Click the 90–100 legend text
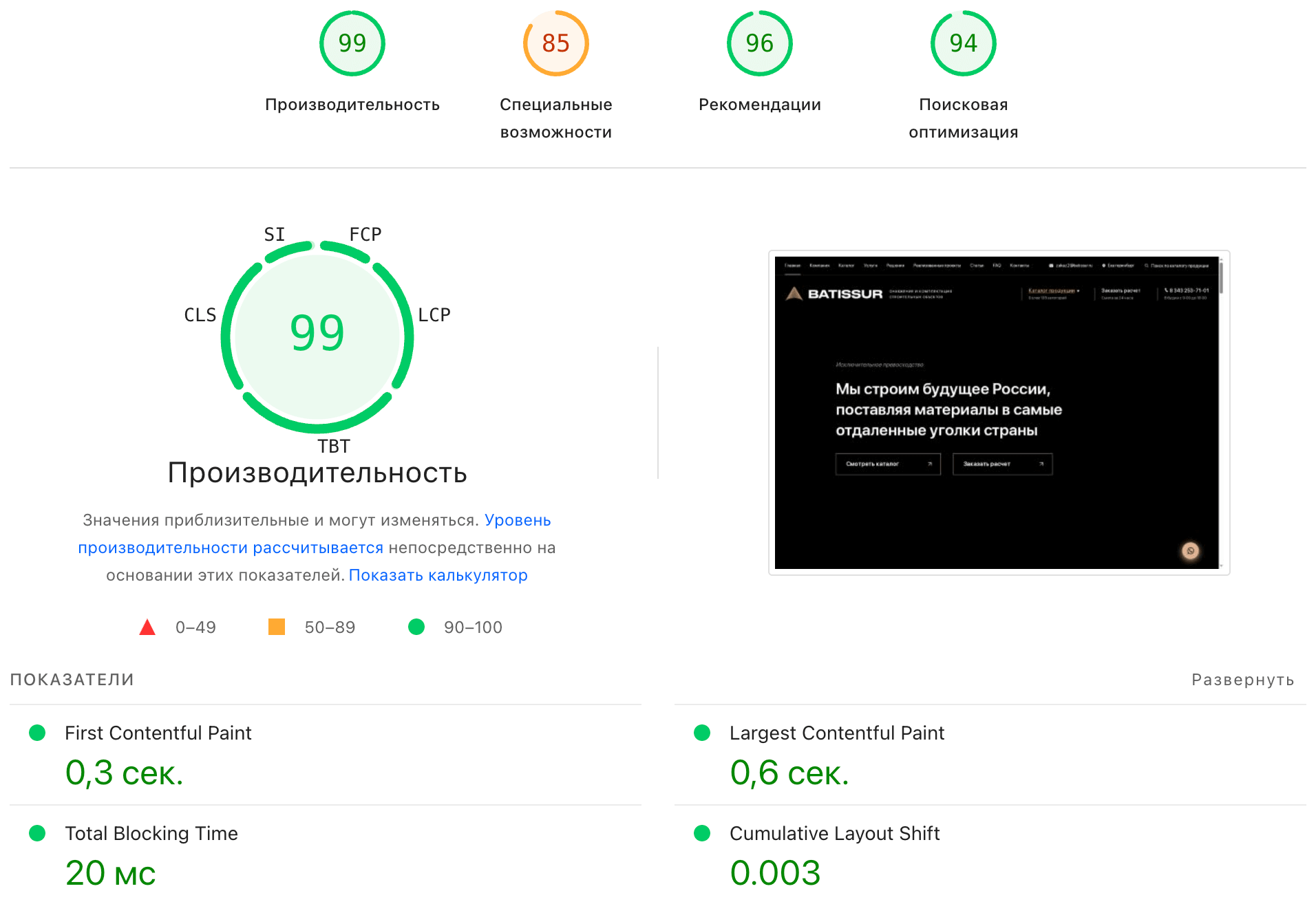The image size is (1316, 904). tap(473, 627)
